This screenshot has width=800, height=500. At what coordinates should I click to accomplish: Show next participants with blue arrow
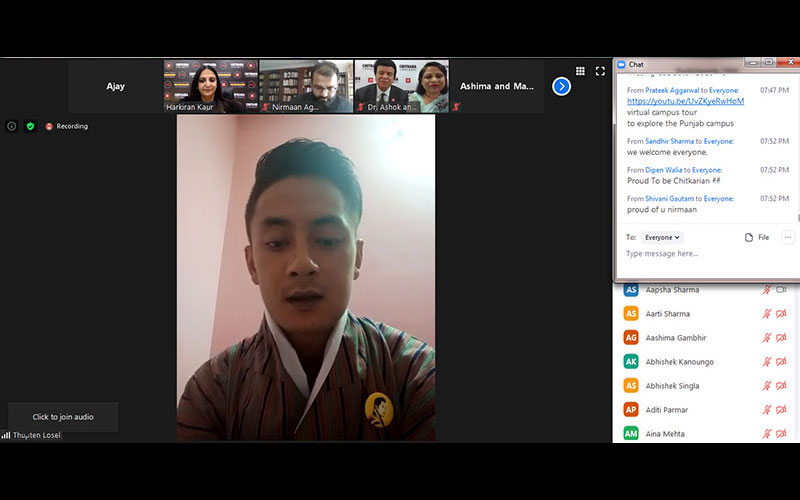point(561,86)
